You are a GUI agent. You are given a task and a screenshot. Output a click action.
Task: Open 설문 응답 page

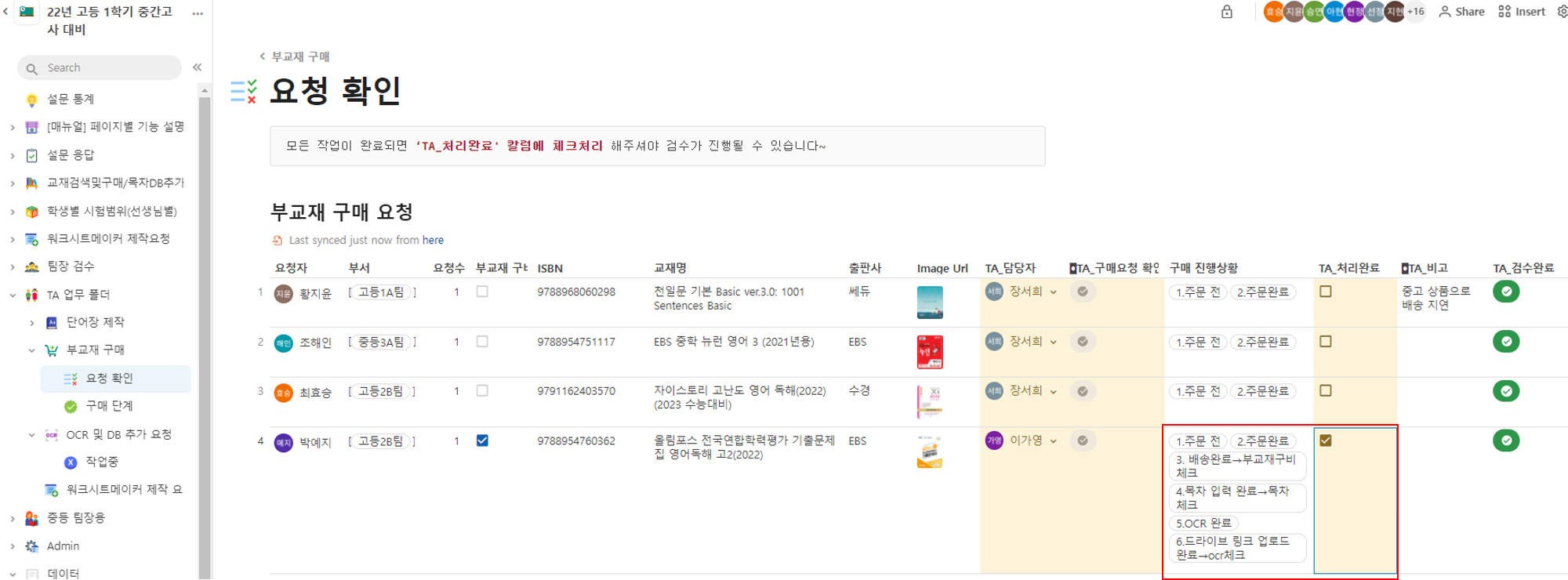click(x=71, y=155)
